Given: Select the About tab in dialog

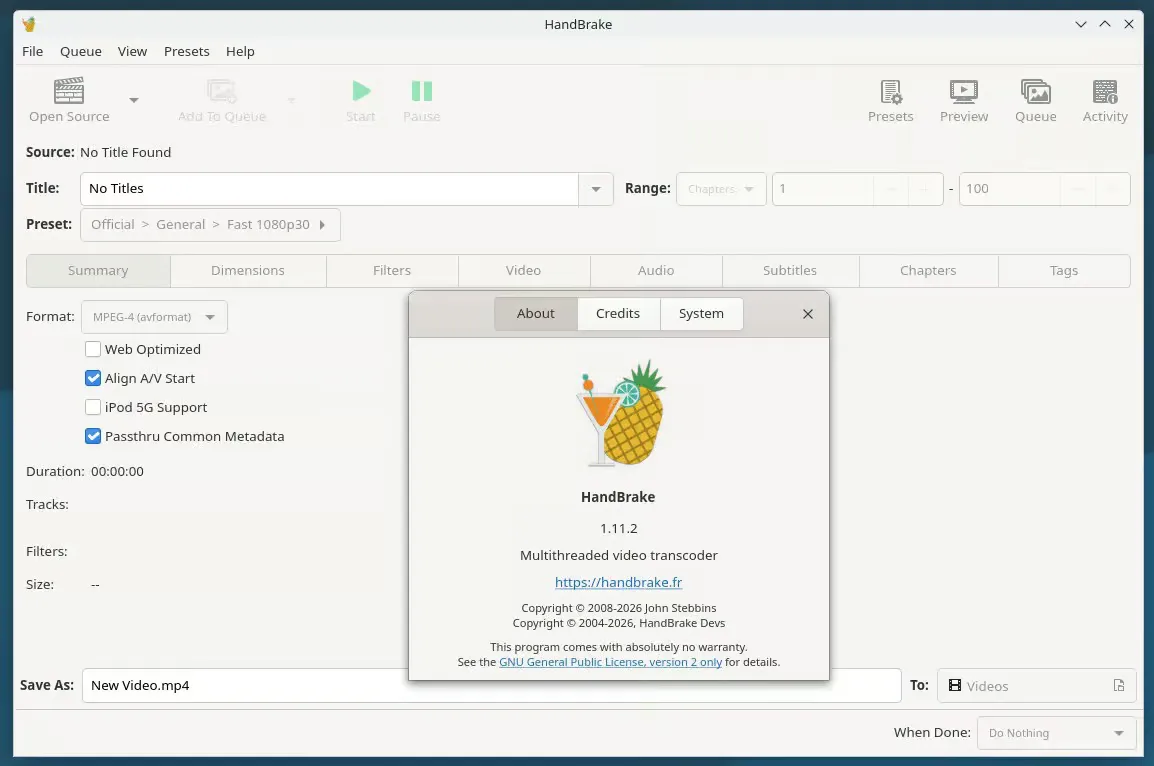Looking at the screenshot, I should pyautogui.click(x=536, y=313).
